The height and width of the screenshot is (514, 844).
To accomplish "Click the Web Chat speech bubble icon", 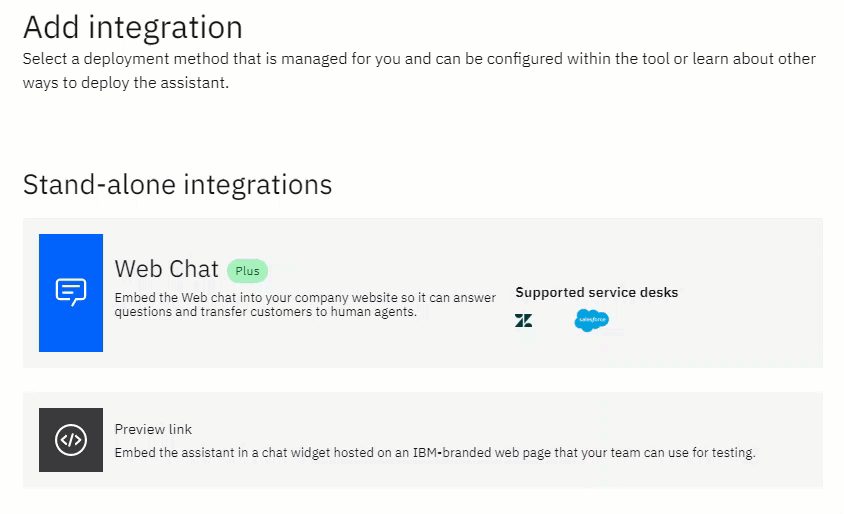I will [x=71, y=292].
